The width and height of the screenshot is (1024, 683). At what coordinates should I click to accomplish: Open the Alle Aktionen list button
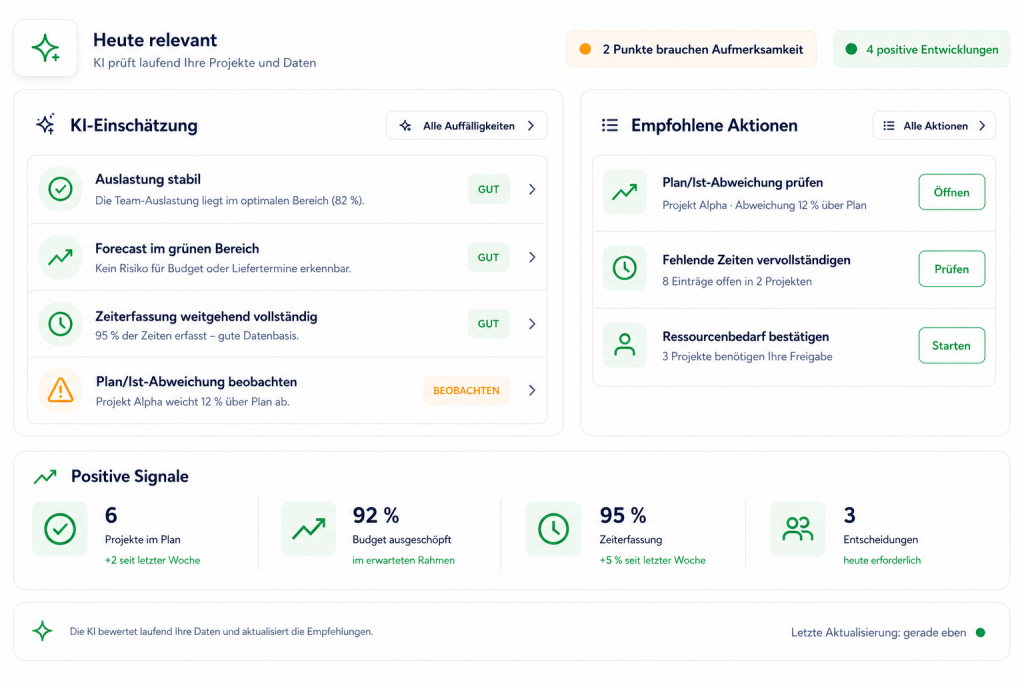[x=934, y=125]
